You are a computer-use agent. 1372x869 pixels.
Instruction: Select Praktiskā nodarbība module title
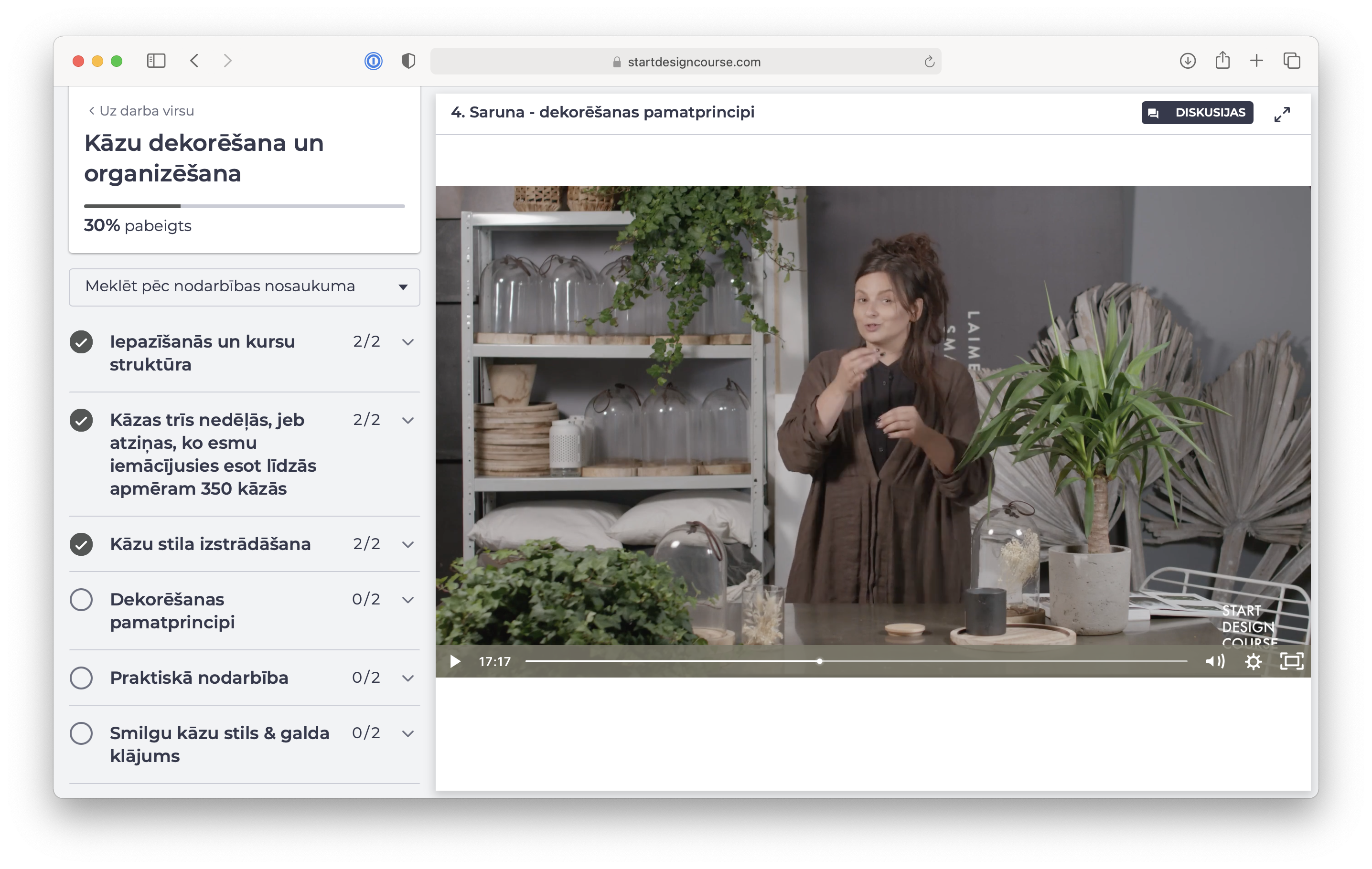pos(199,678)
